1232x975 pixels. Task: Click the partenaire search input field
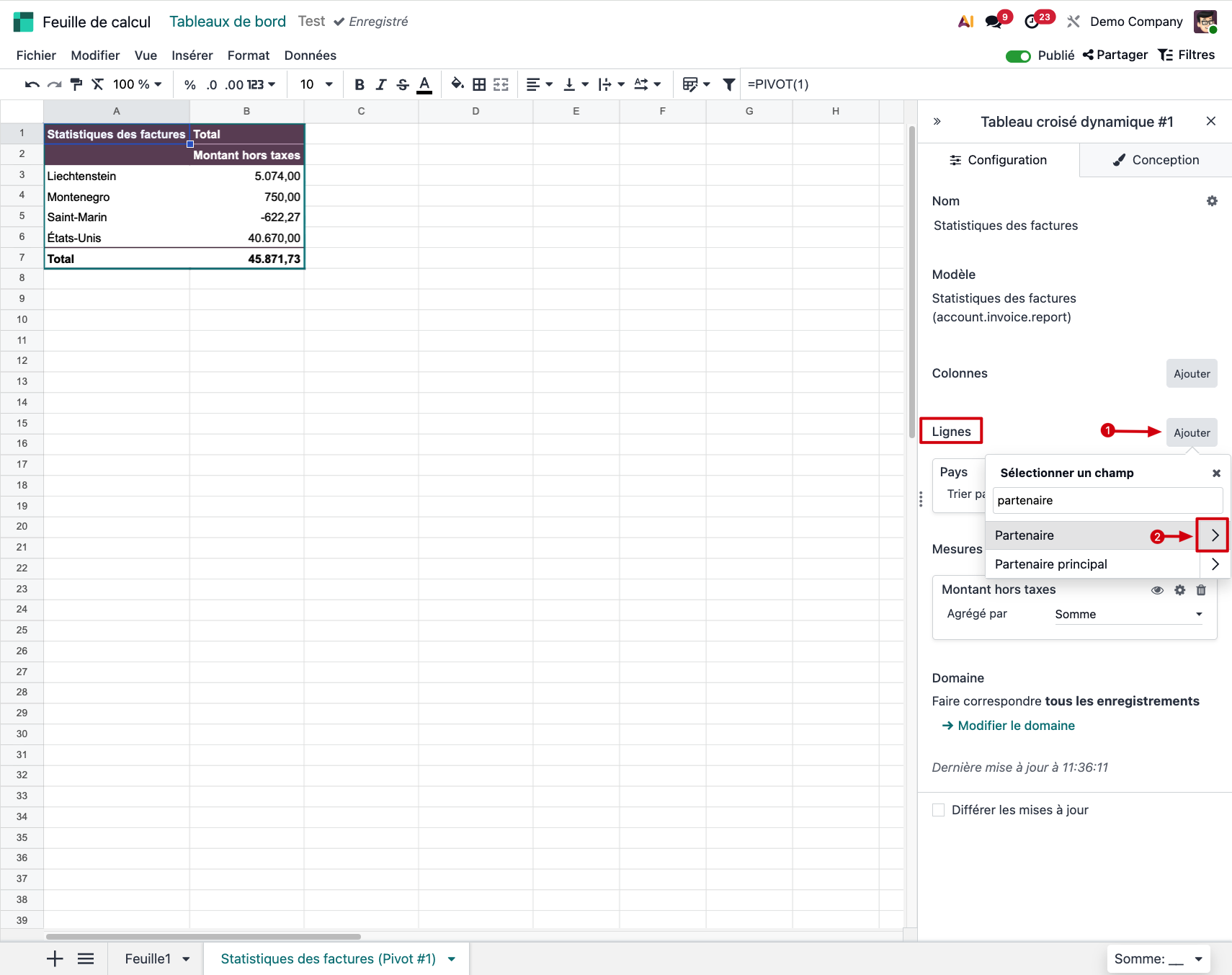click(1107, 500)
